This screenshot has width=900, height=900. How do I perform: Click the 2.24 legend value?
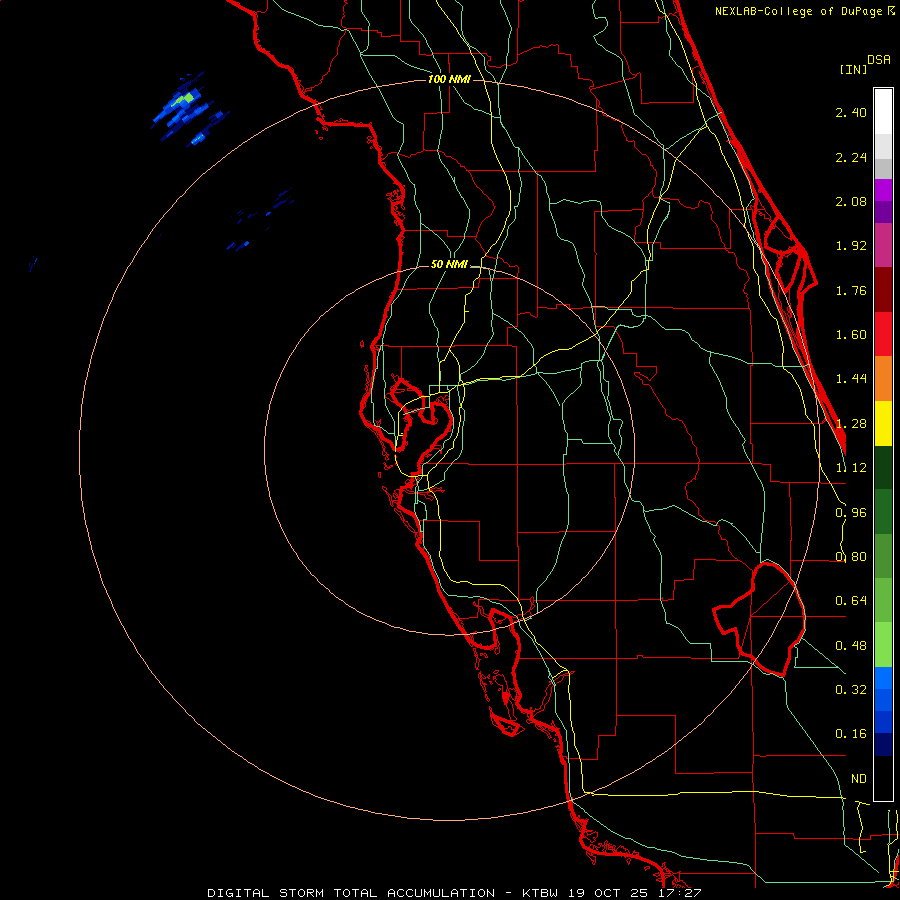point(851,157)
